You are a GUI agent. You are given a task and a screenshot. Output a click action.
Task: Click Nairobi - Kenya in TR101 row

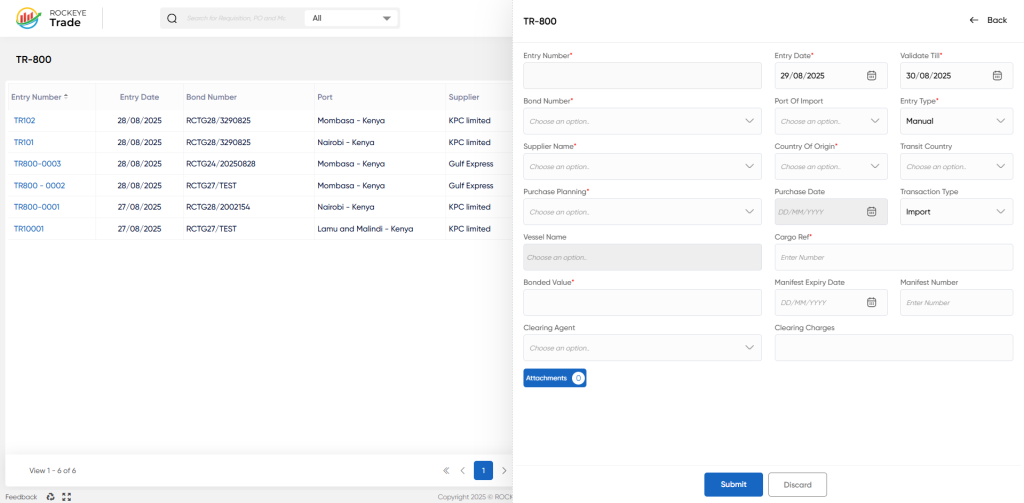pos(345,142)
